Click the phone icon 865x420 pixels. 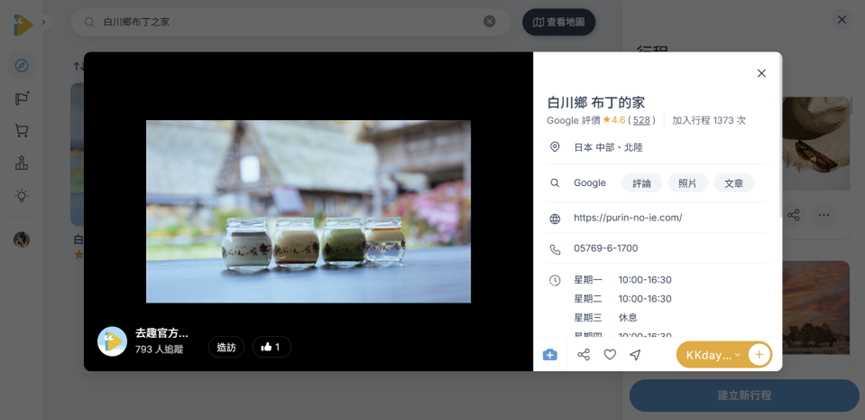(x=555, y=249)
